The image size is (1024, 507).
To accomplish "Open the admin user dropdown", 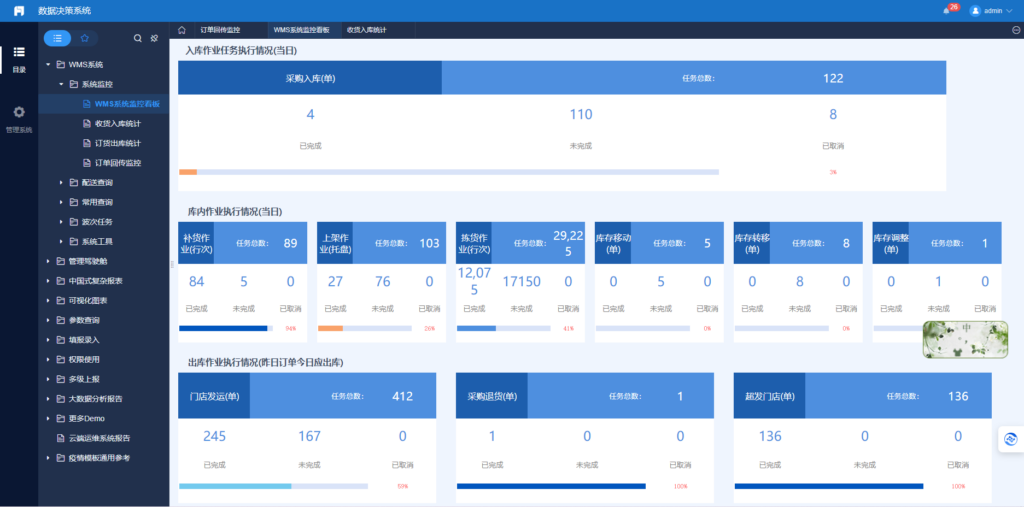I will 992,10.
